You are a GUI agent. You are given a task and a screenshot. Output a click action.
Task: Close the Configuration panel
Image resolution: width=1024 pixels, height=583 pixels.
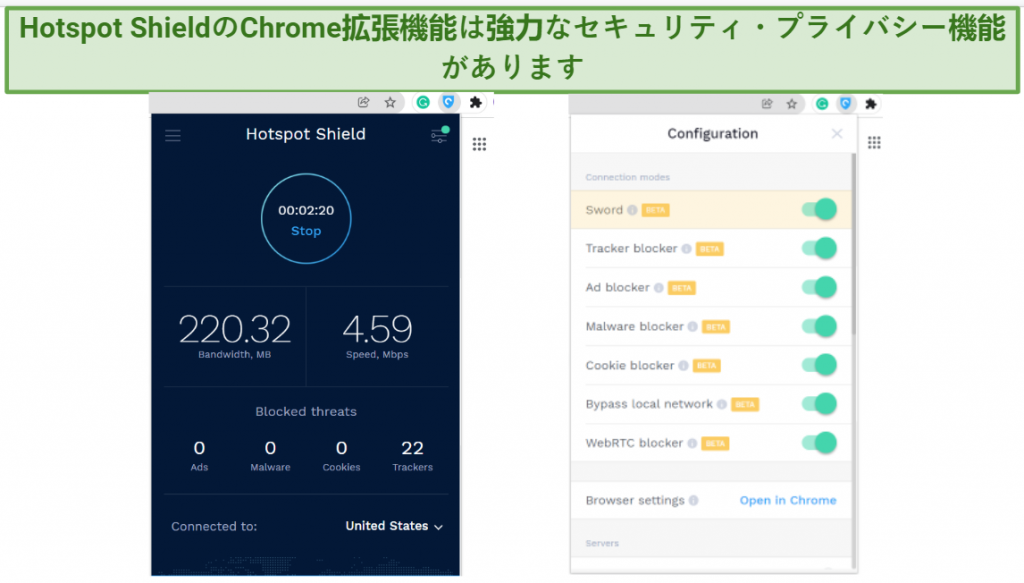click(837, 134)
